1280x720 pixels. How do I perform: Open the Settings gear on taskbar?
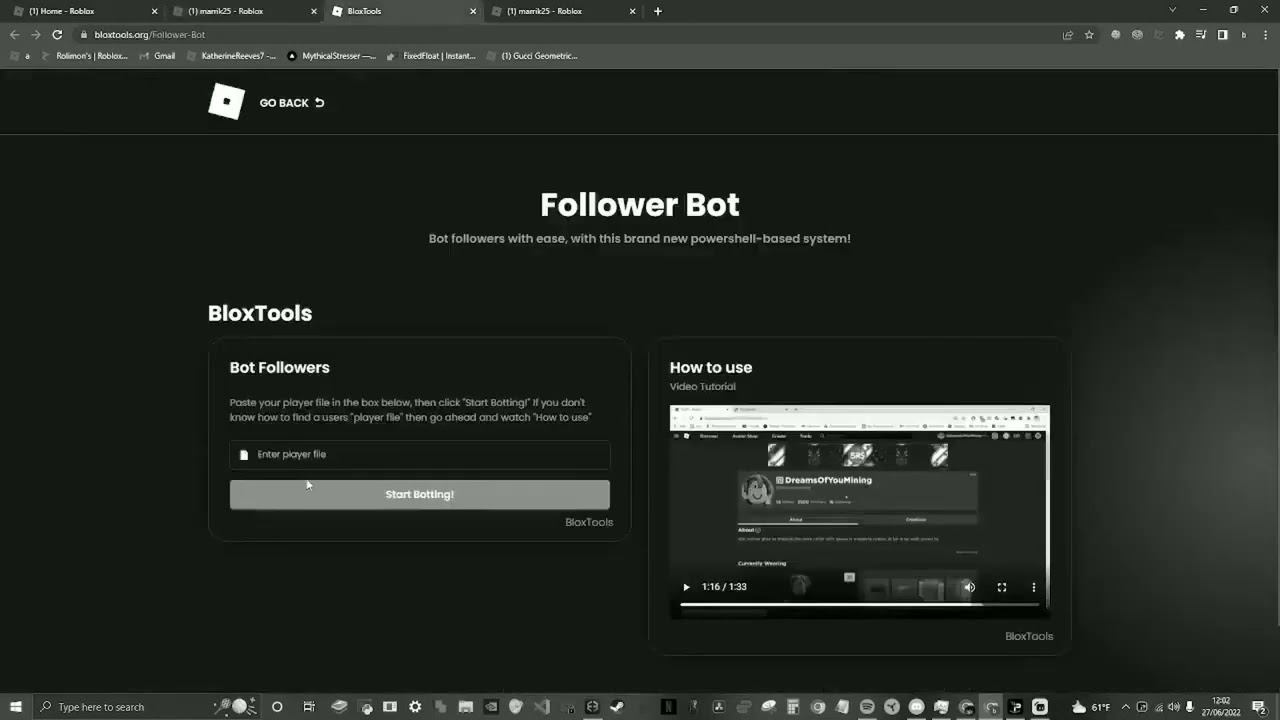coord(415,707)
